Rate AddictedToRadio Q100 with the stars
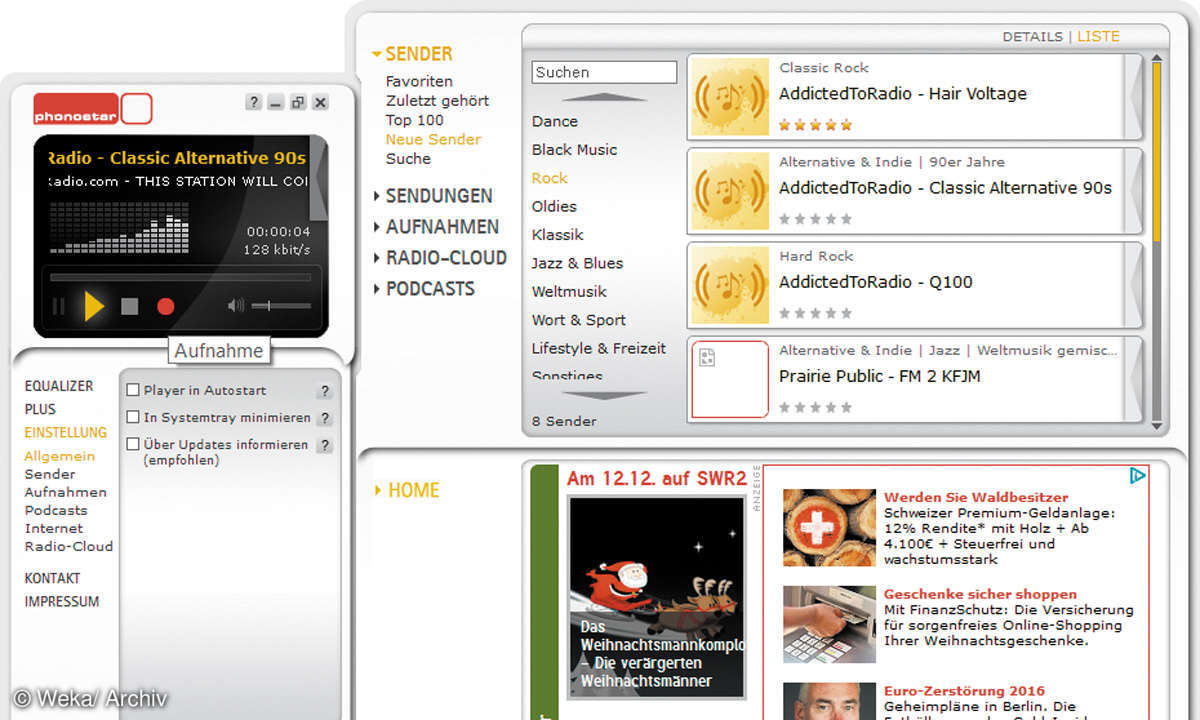This screenshot has width=1200, height=720. (x=815, y=313)
